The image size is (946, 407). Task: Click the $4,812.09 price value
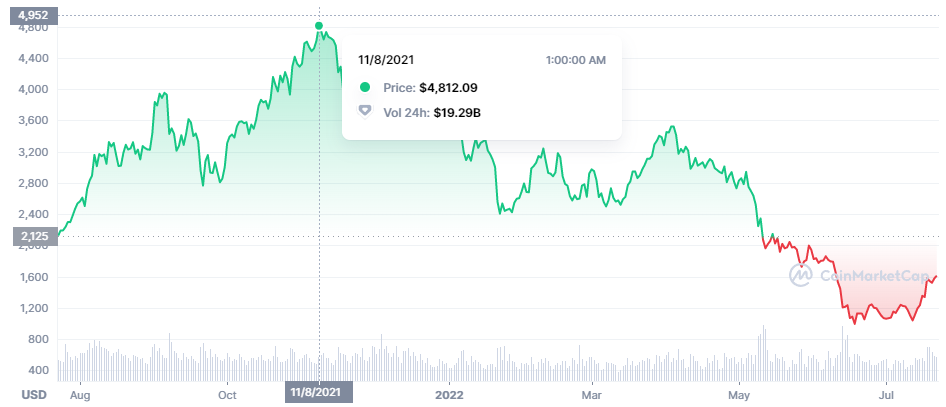coord(450,88)
